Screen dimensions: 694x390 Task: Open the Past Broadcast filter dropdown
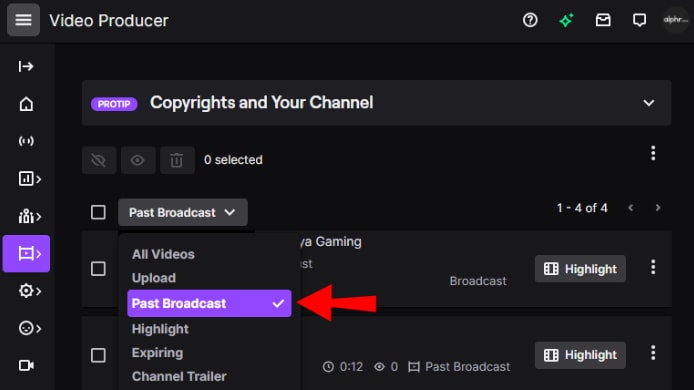(x=183, y=212)
